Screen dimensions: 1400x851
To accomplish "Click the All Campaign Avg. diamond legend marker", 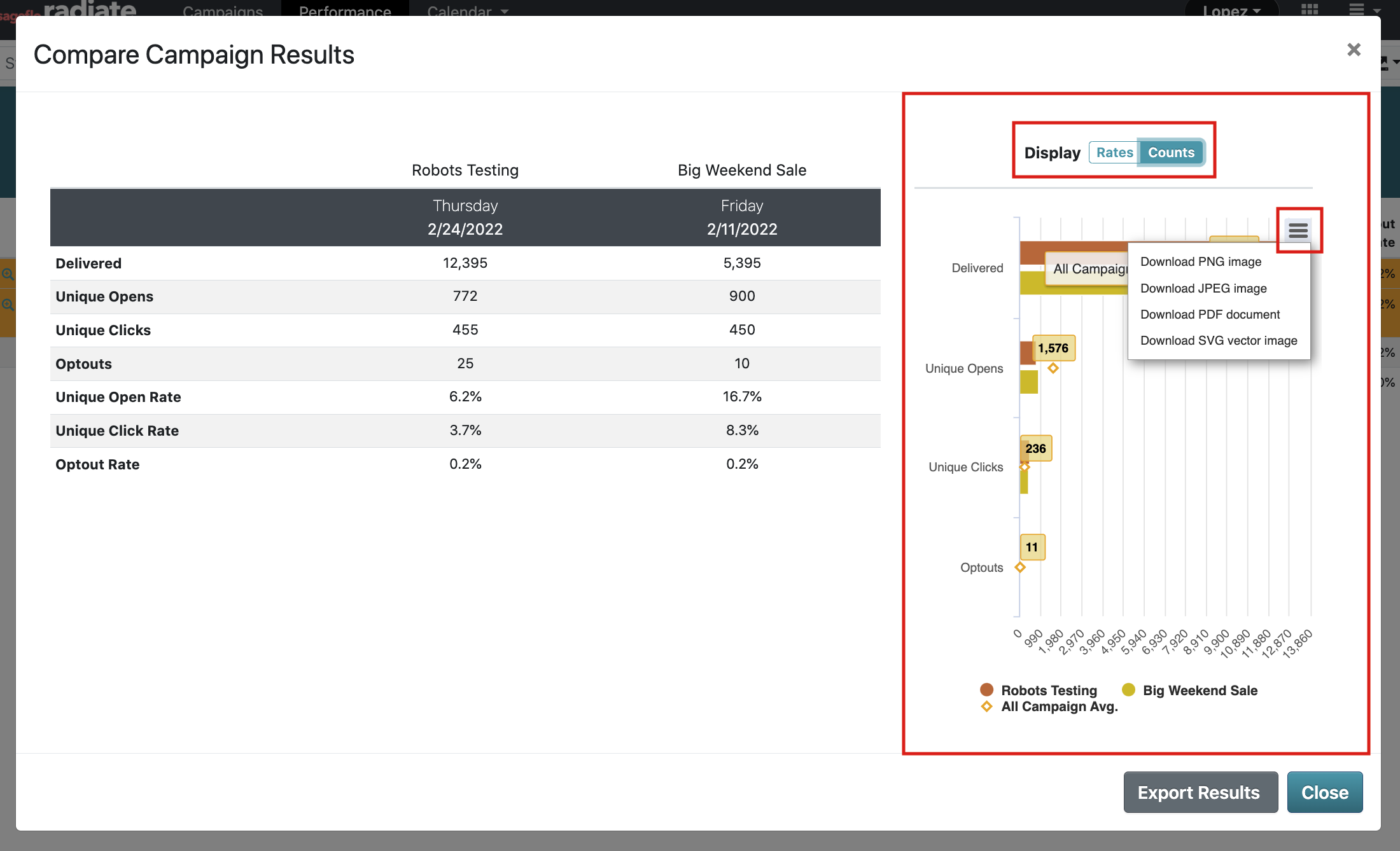I will [986, 706].
